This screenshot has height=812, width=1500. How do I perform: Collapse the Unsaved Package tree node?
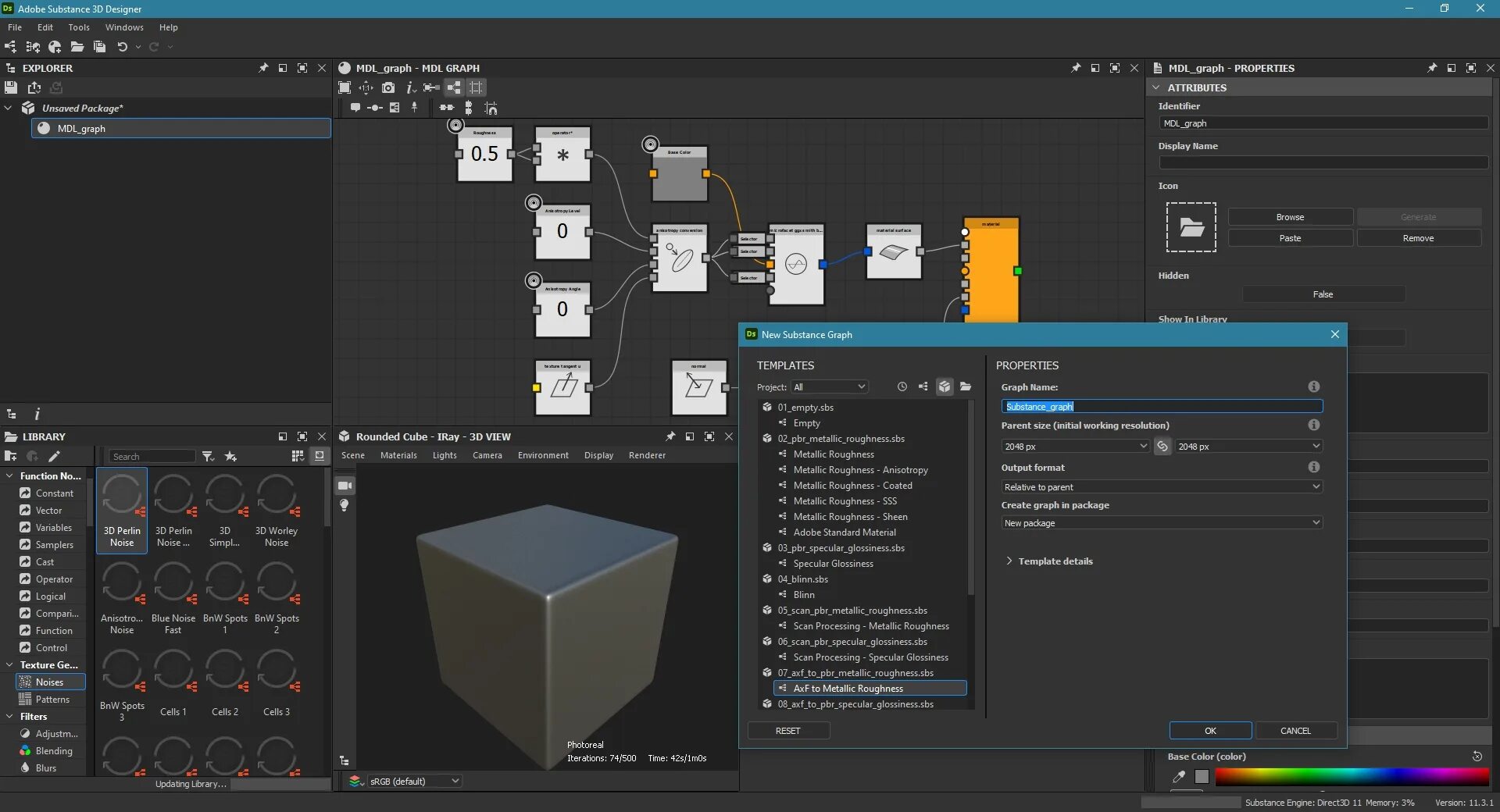(x=9, y=108)
